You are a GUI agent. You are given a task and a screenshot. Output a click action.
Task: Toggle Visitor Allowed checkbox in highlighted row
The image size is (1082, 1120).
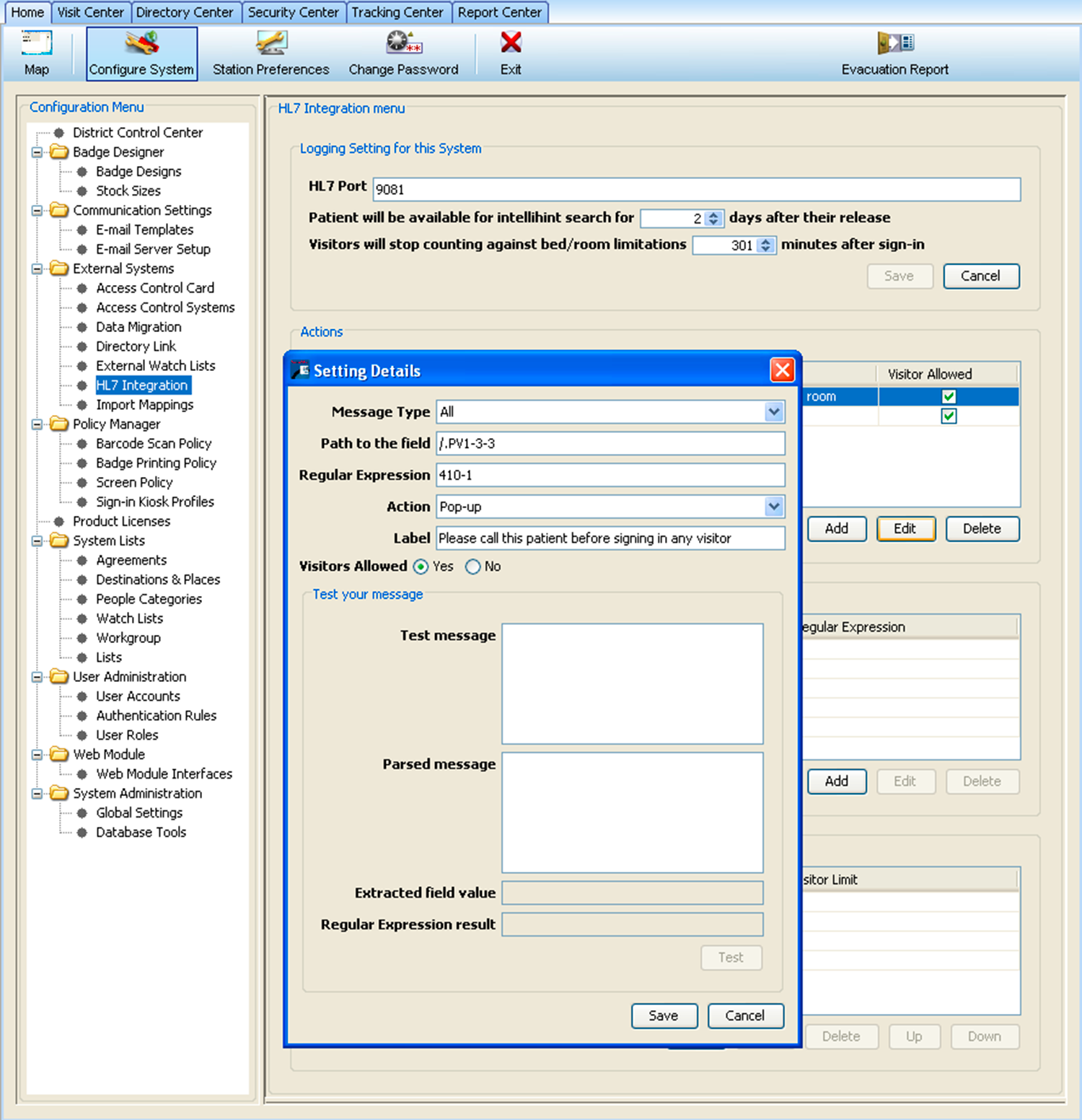[949, 397]
